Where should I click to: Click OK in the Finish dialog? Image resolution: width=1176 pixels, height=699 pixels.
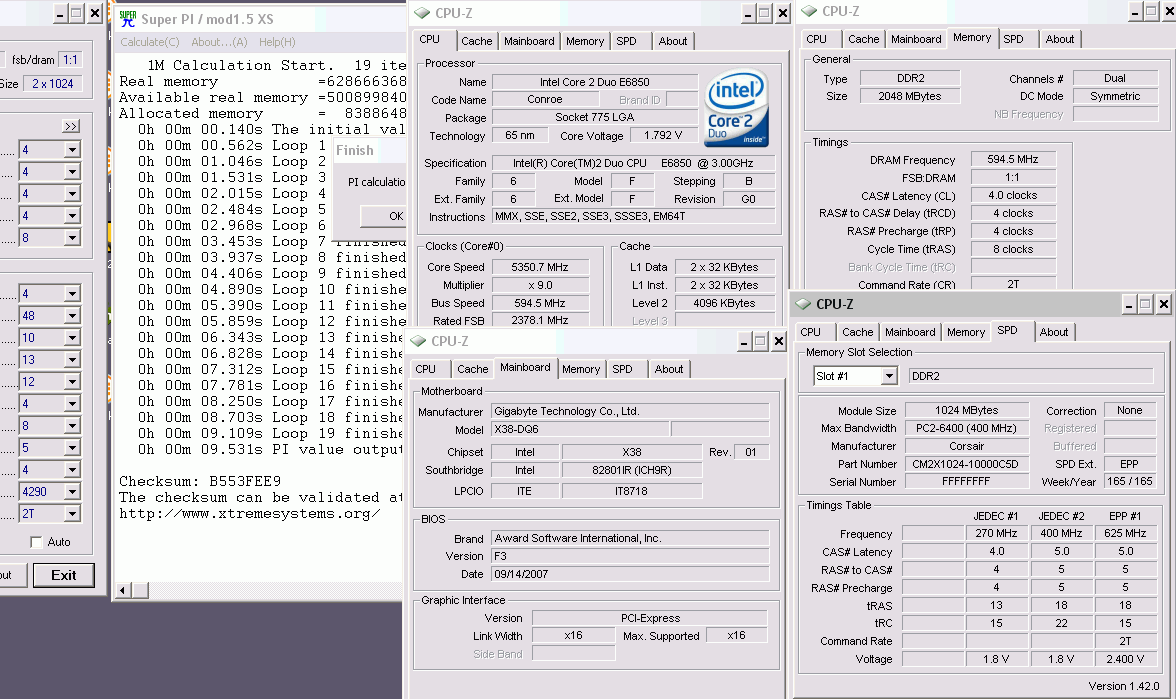coord(384,216)
